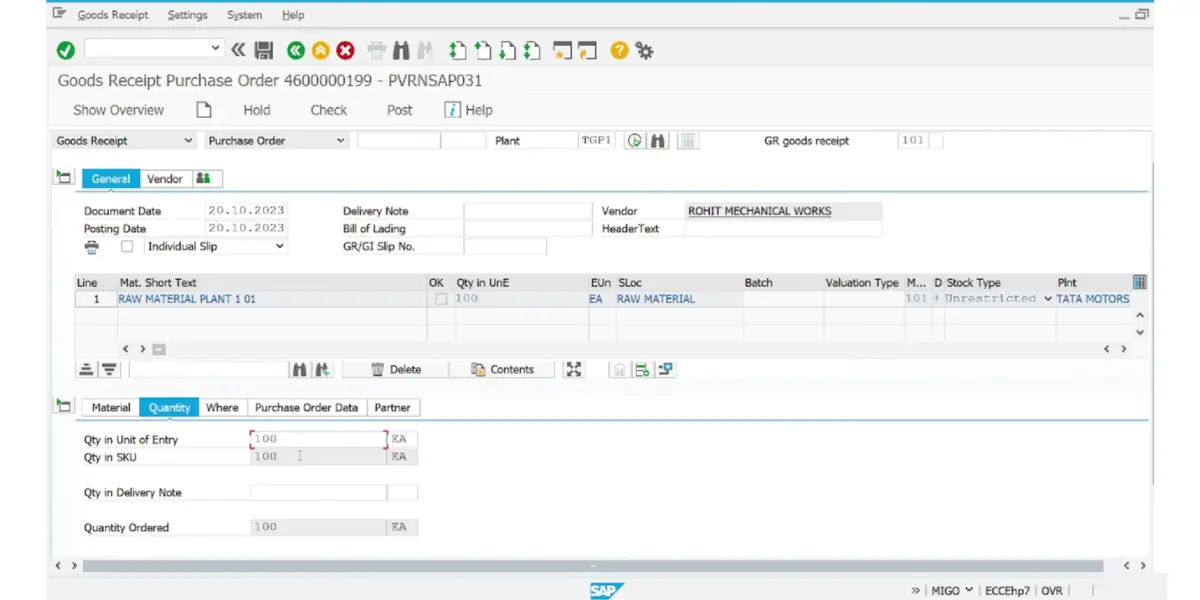The height and width of the screenshot is (600, 1200).
Task: Click the Print icon in the top toolbar
Action: click(377, 50)
